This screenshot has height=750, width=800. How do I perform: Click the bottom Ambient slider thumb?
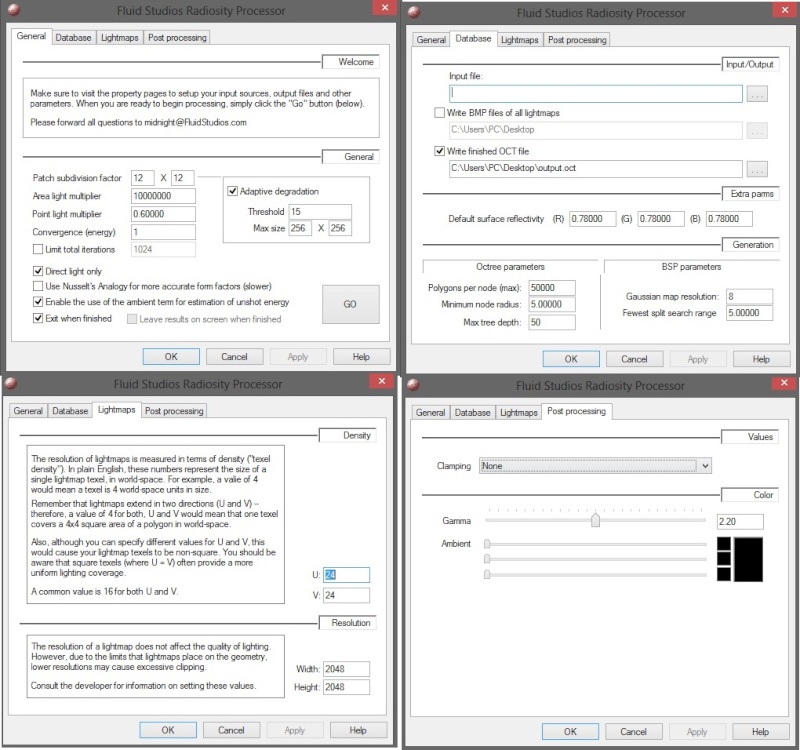click(487, 574)
